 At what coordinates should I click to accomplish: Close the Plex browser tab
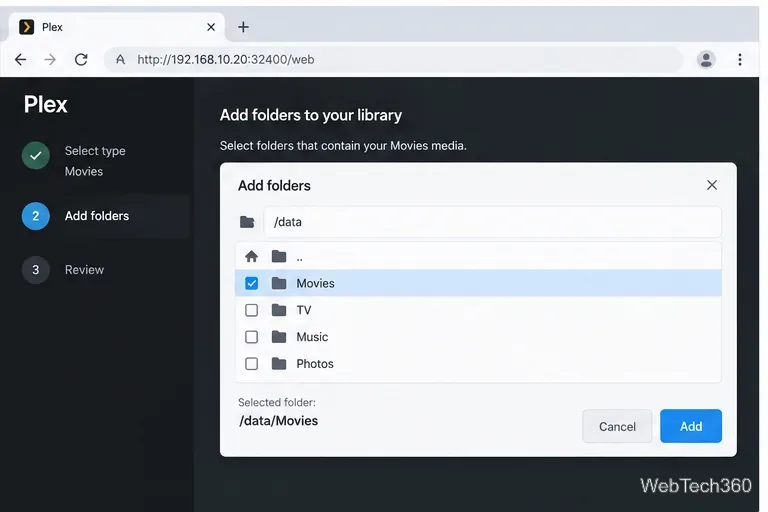click(211, 27)
